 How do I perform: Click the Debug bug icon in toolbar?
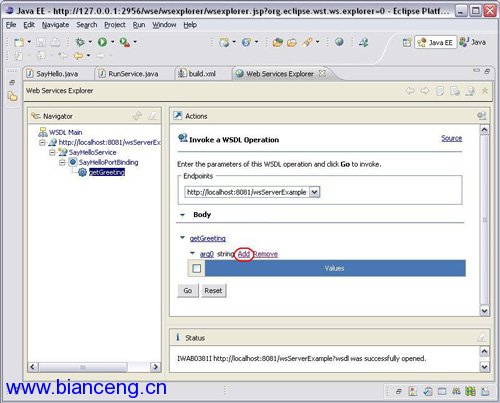point(80,42)
